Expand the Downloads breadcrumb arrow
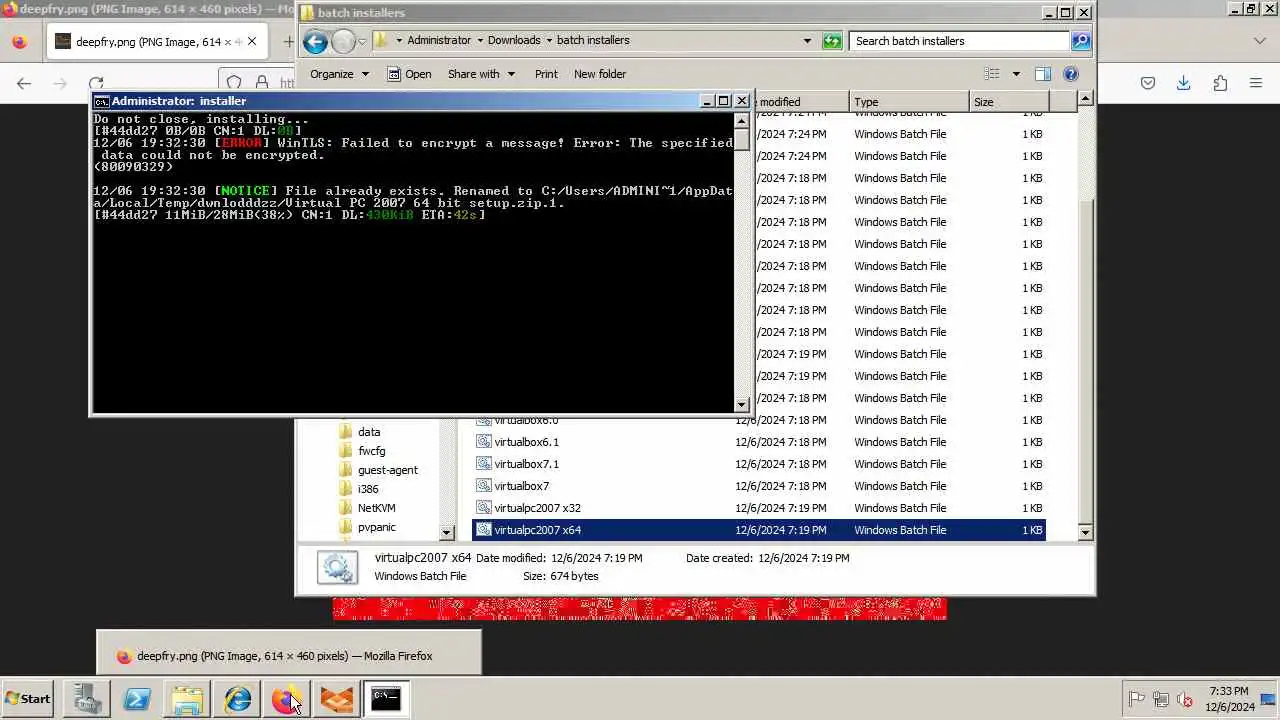Screen dimensions: 1280x720 coord(548,41)
